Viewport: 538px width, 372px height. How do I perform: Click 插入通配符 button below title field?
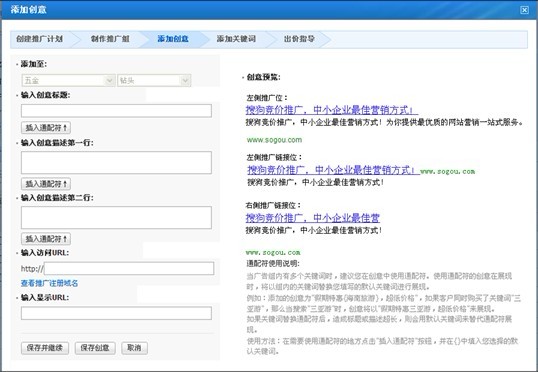tap(46, 128)
